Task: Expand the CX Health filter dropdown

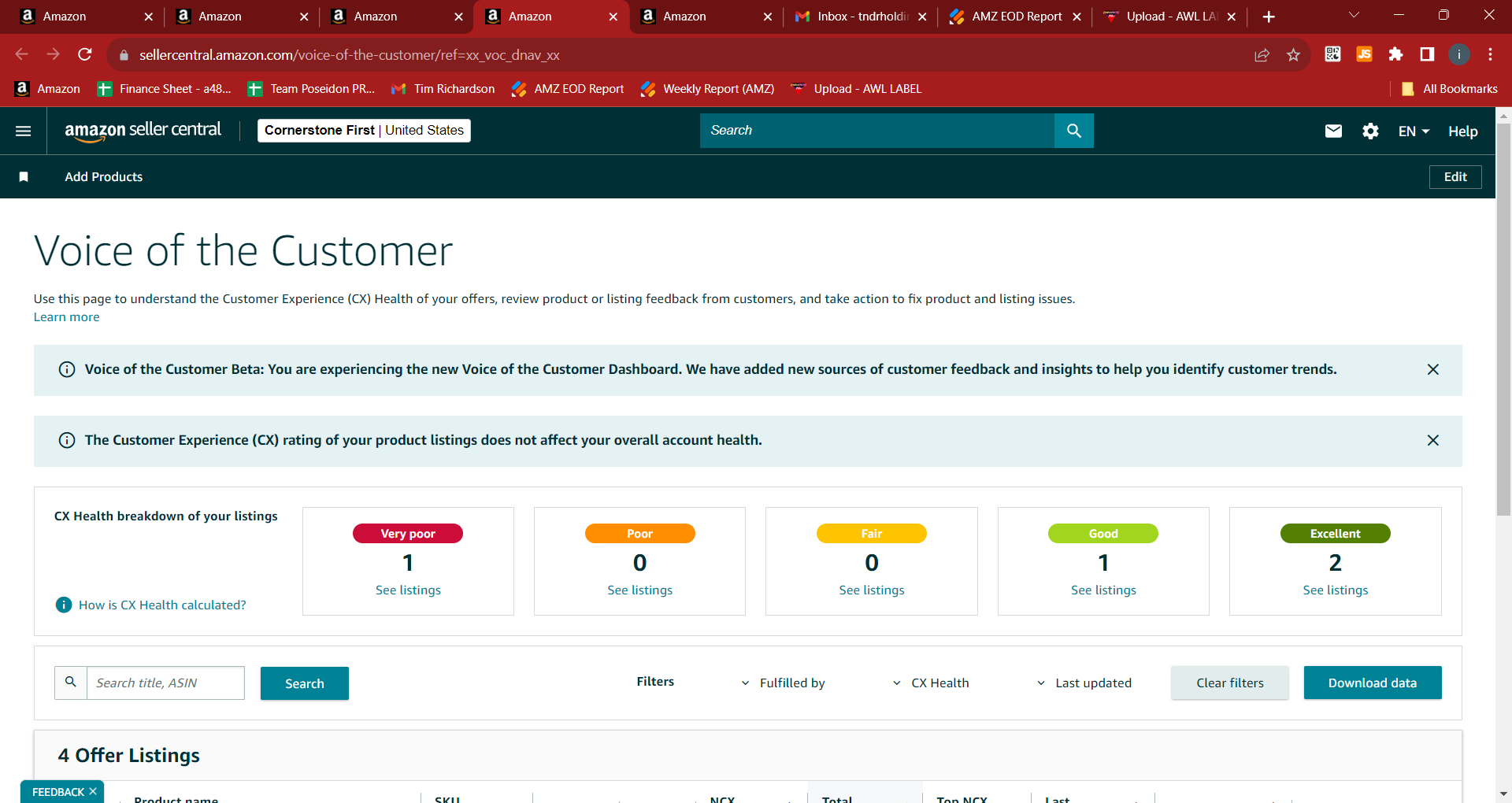Action: (931, 683)
